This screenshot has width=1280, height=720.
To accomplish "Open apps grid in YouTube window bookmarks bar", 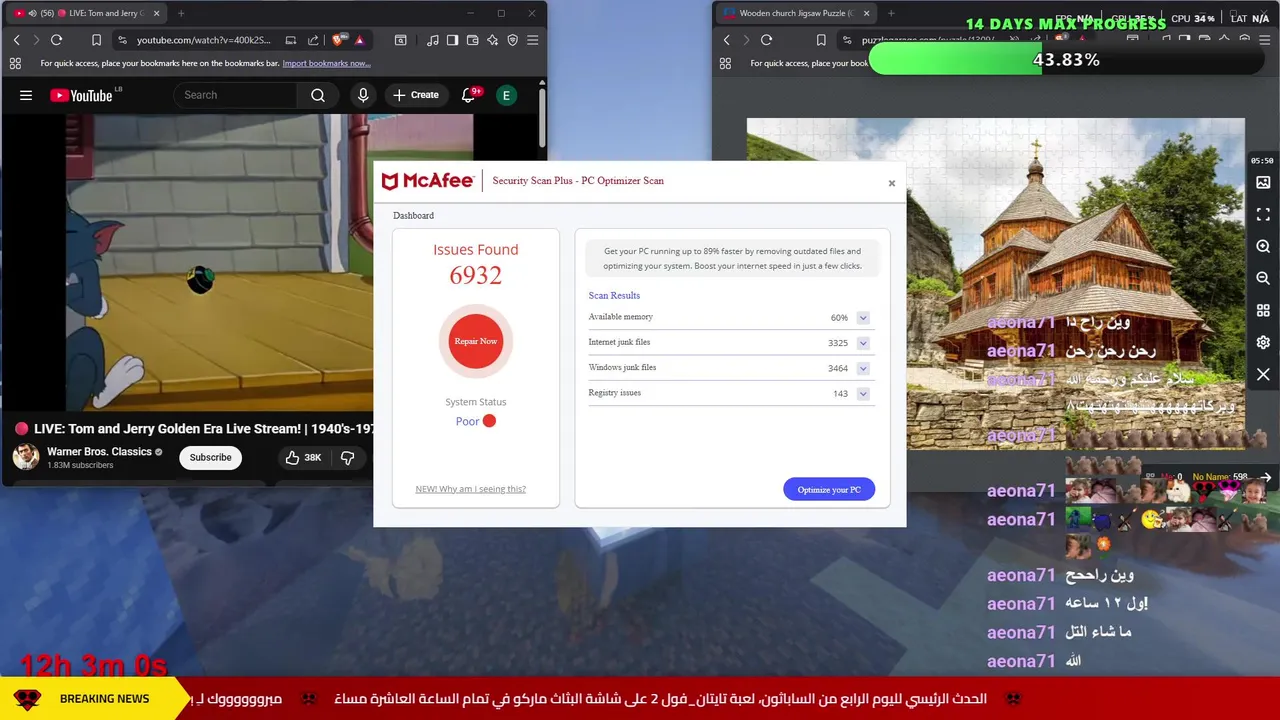I will (15, 63).
